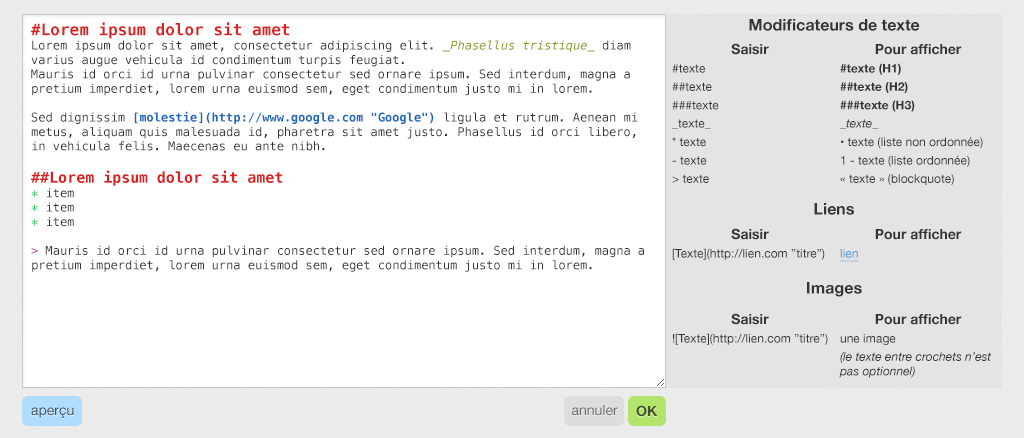1024x438 pixels.
Task: Click the 'Liens' section heading
Action: tap(834, 209)
